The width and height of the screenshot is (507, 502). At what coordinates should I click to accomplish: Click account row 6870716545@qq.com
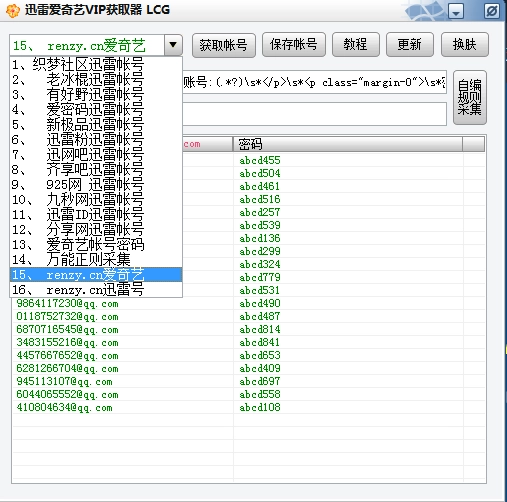click(67, 330)
